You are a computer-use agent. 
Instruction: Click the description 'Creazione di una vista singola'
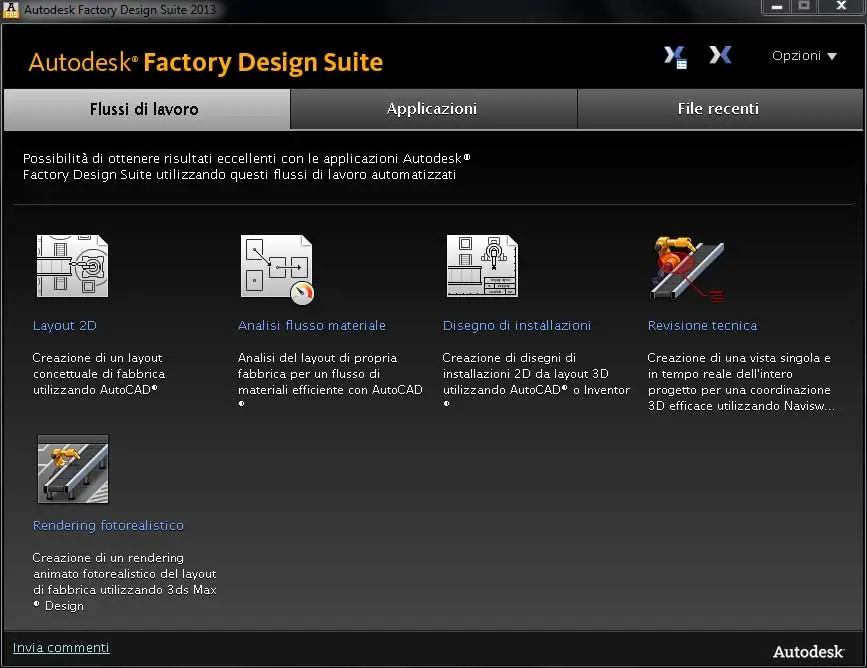click(x=741, y=382)
